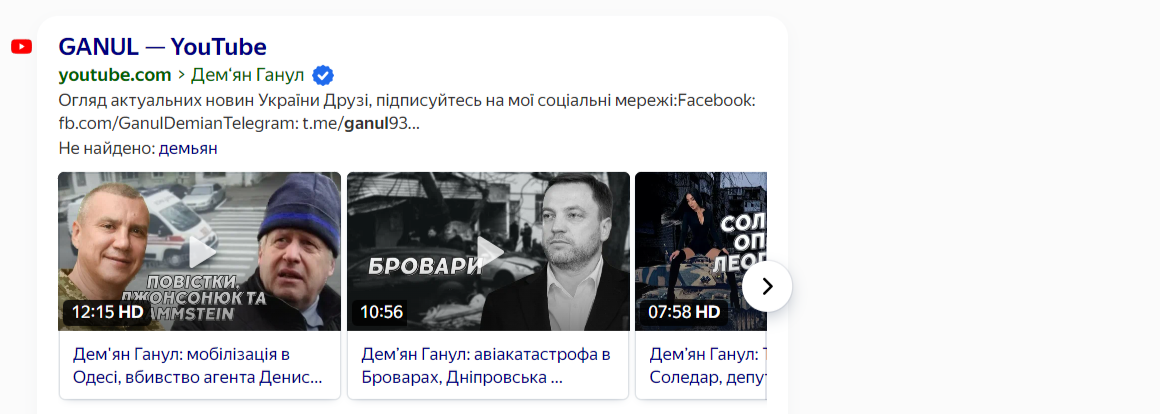Follow the green youtube.com domain link
1160x414 pixels.
[x=115, y=75]
